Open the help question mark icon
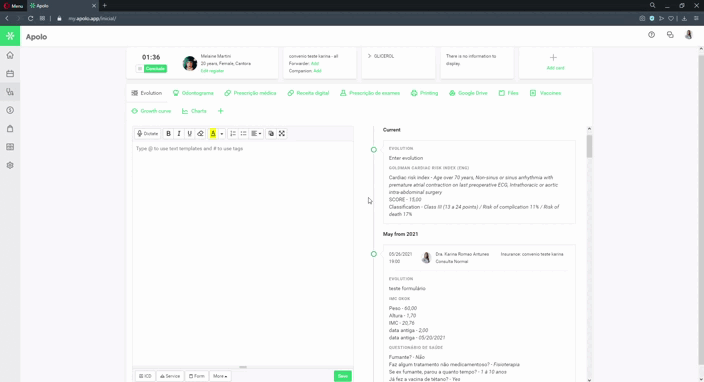 click(651, 35)
